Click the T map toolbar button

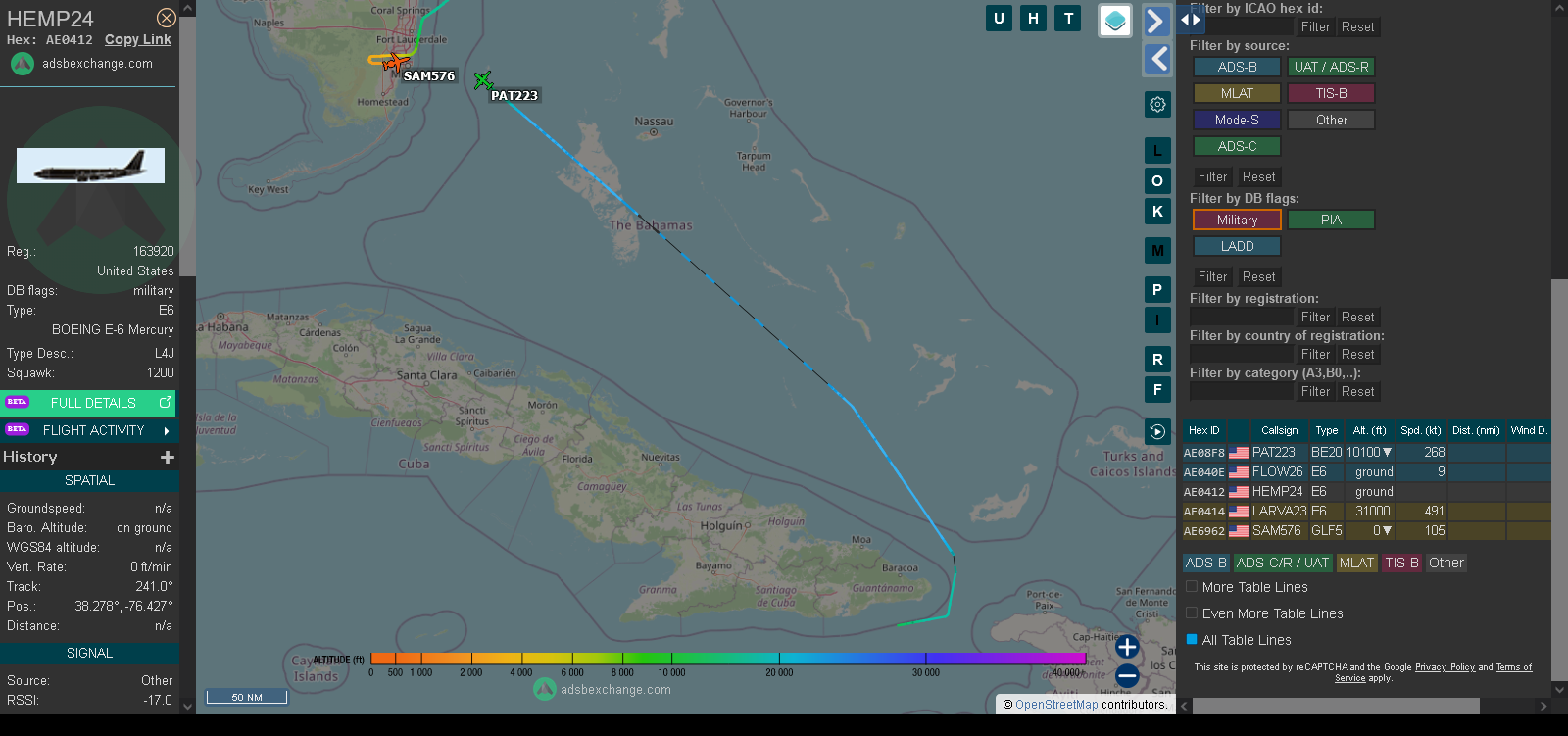tap(1068, 18)
